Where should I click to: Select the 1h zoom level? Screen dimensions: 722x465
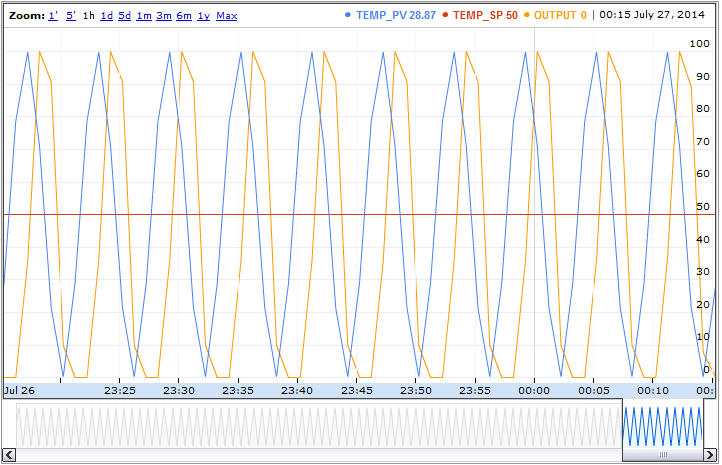(89, 16)
